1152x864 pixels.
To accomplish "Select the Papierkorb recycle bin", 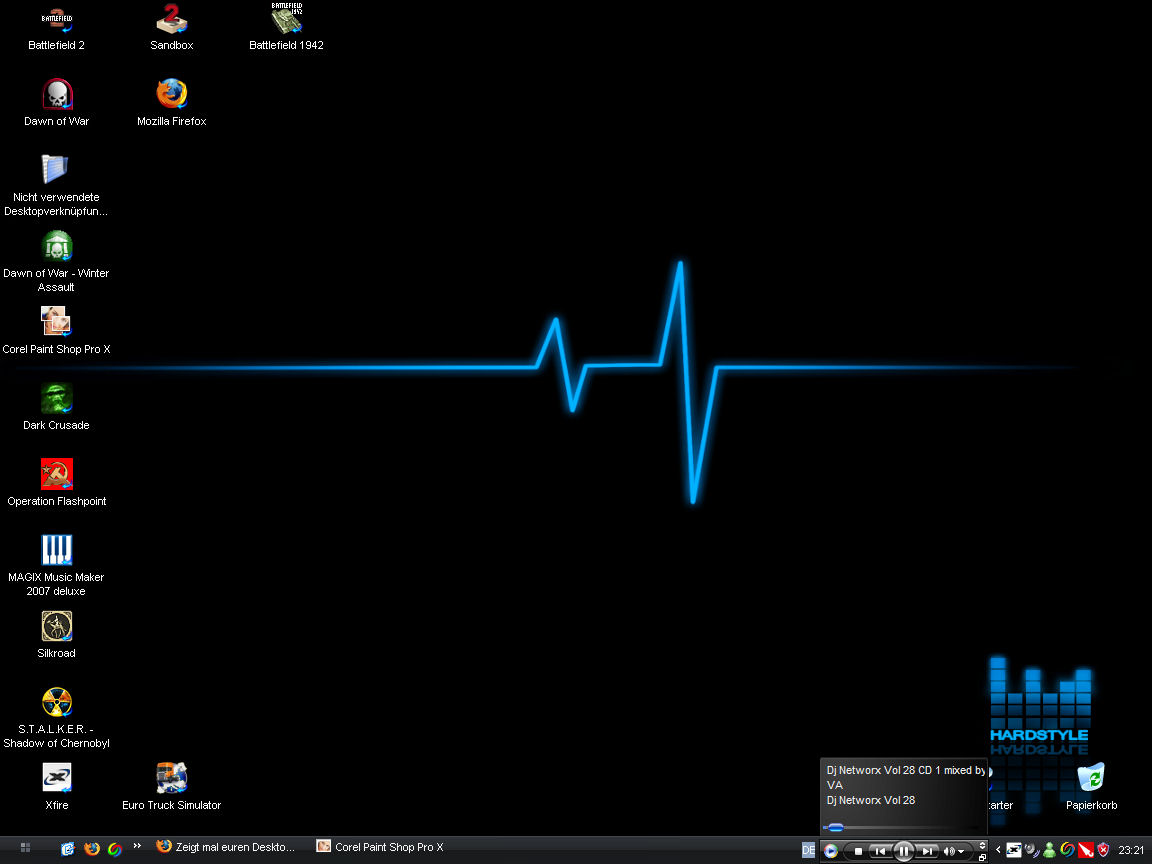I will (1091, 787).
